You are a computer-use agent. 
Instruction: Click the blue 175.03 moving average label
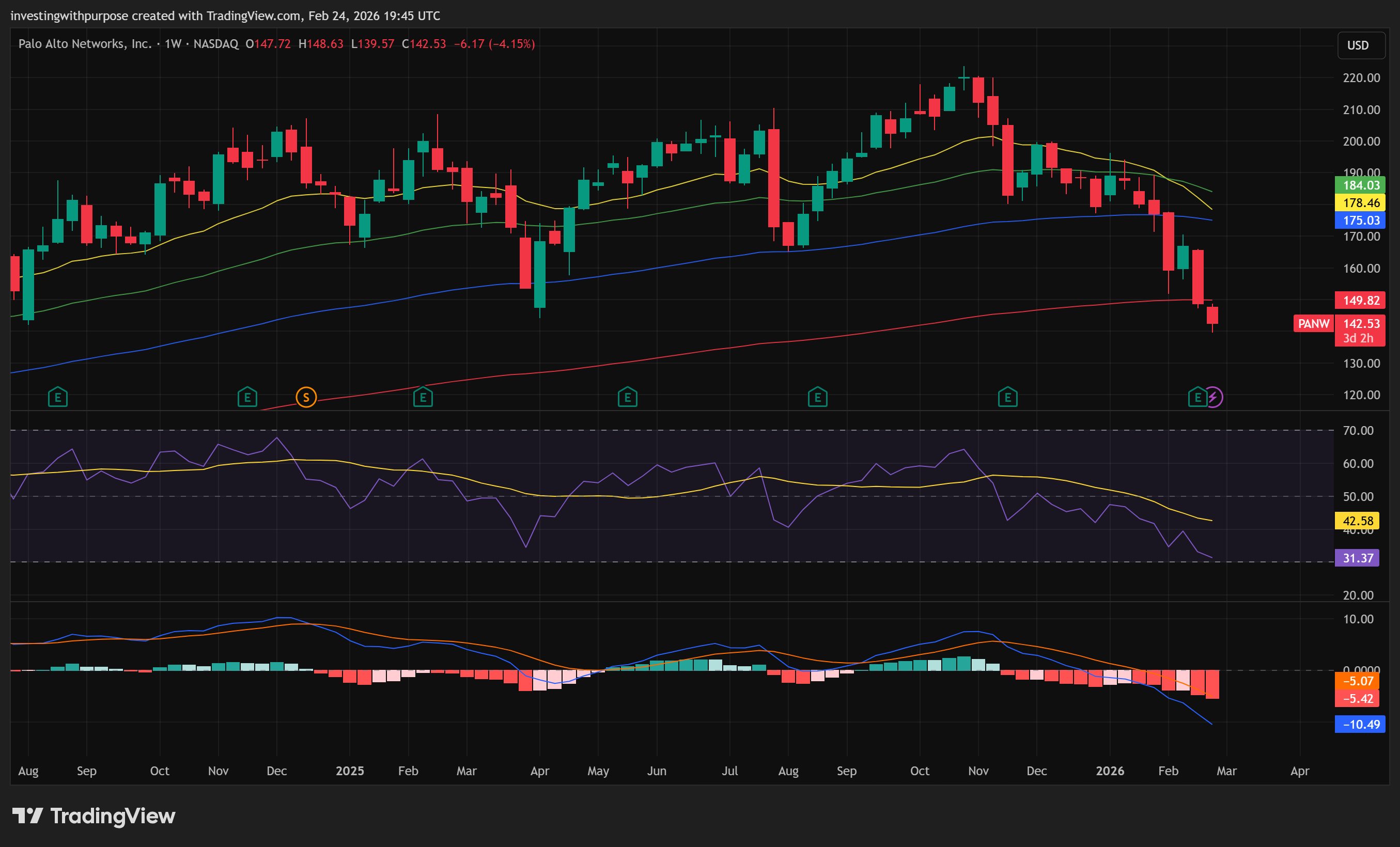pyautogui.click(x=1360, y=221)
